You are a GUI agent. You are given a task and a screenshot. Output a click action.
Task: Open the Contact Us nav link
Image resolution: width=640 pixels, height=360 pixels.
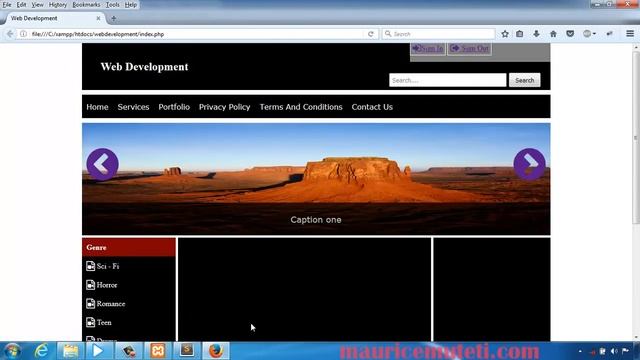pos(372,107)
